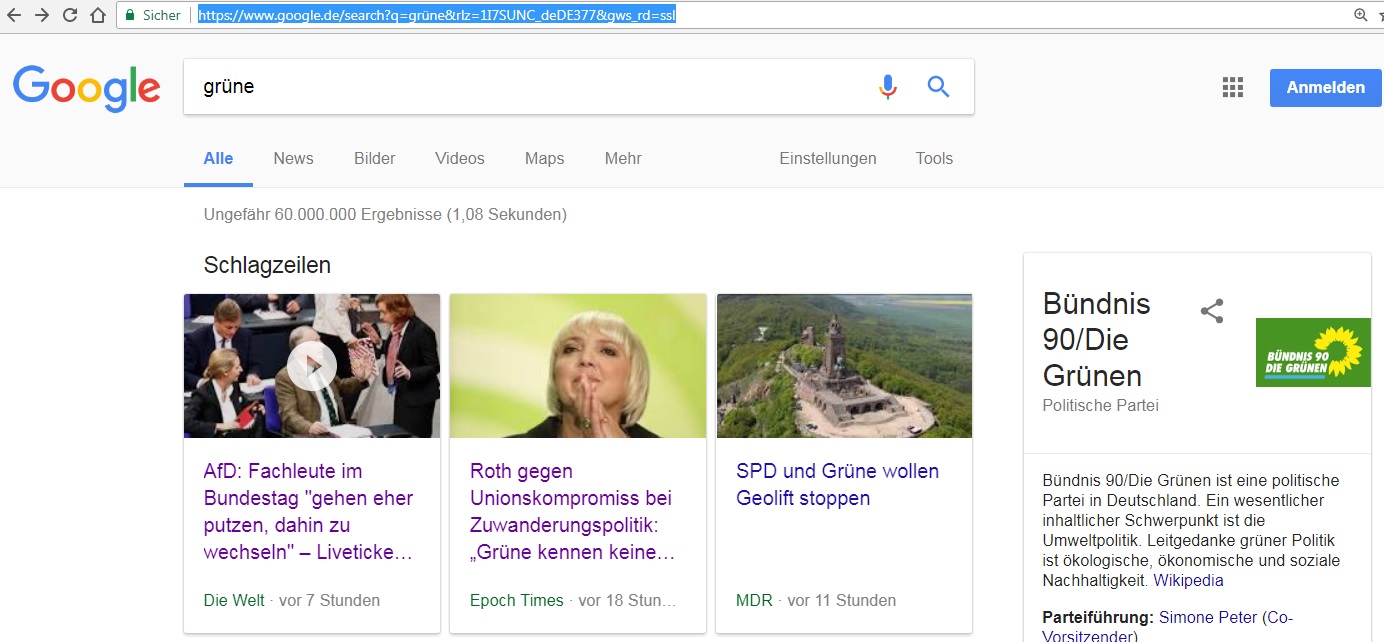The height and width of the screenshot is (642, 1384).
Task: Play the video on the AfD news card
Action: (312, 366)
